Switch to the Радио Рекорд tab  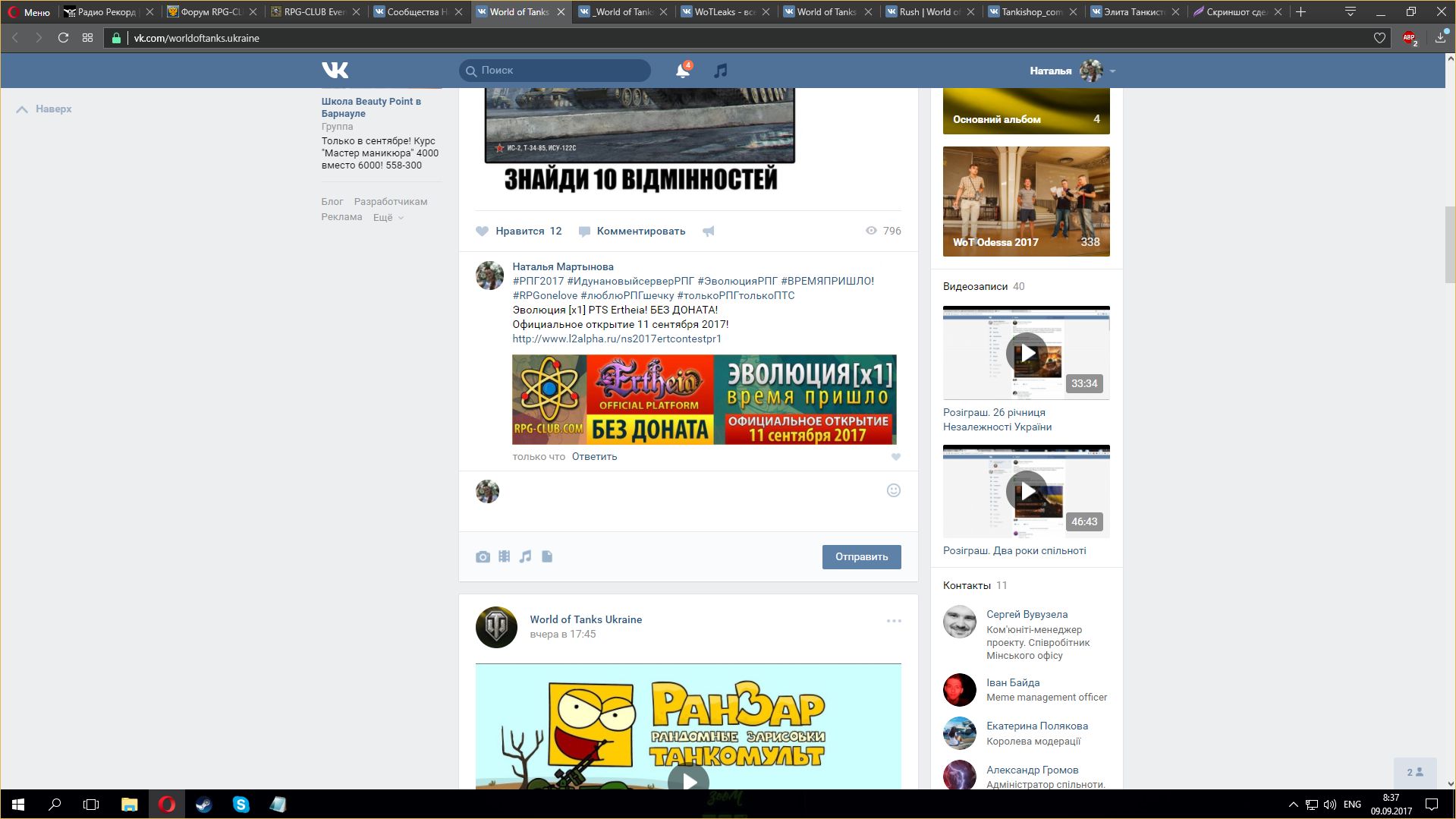tap(106, 12)
